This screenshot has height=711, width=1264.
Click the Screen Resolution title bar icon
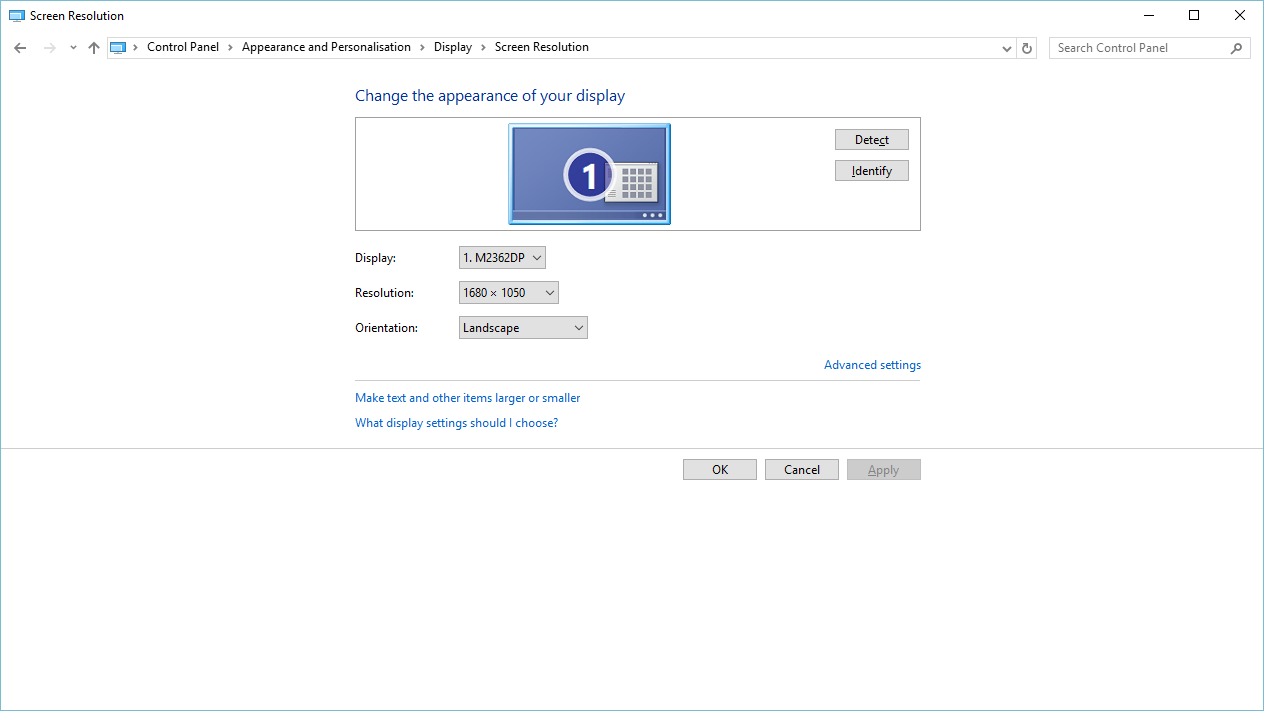[x=16, y=16]
